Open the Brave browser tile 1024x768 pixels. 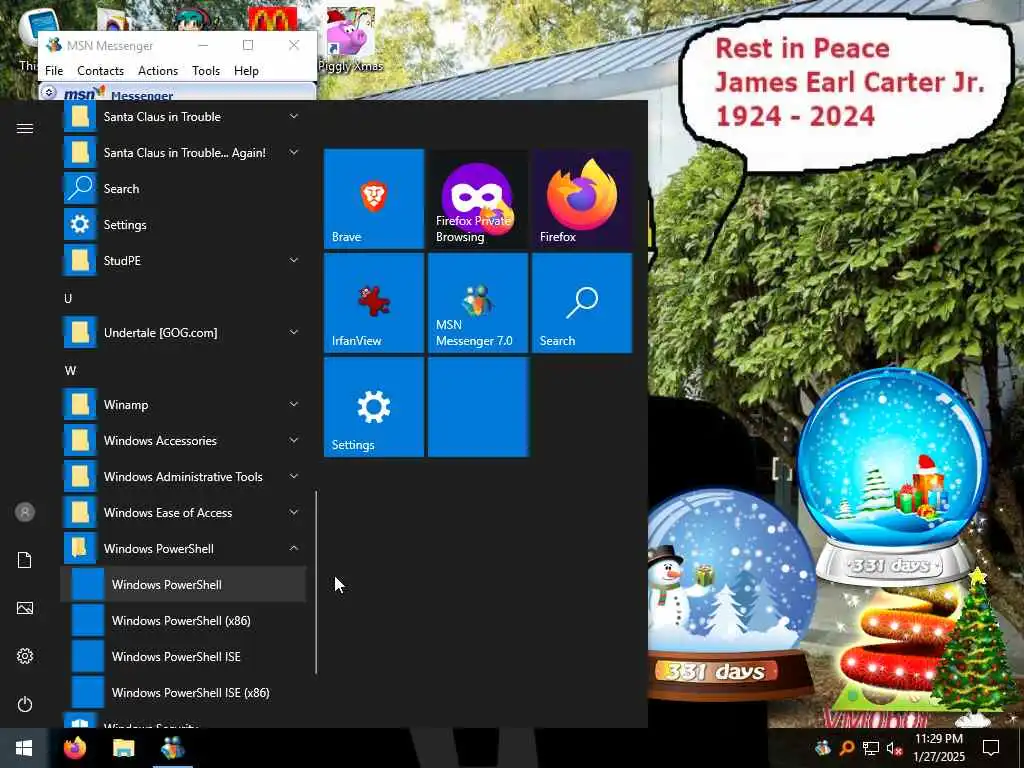point(374,199)
